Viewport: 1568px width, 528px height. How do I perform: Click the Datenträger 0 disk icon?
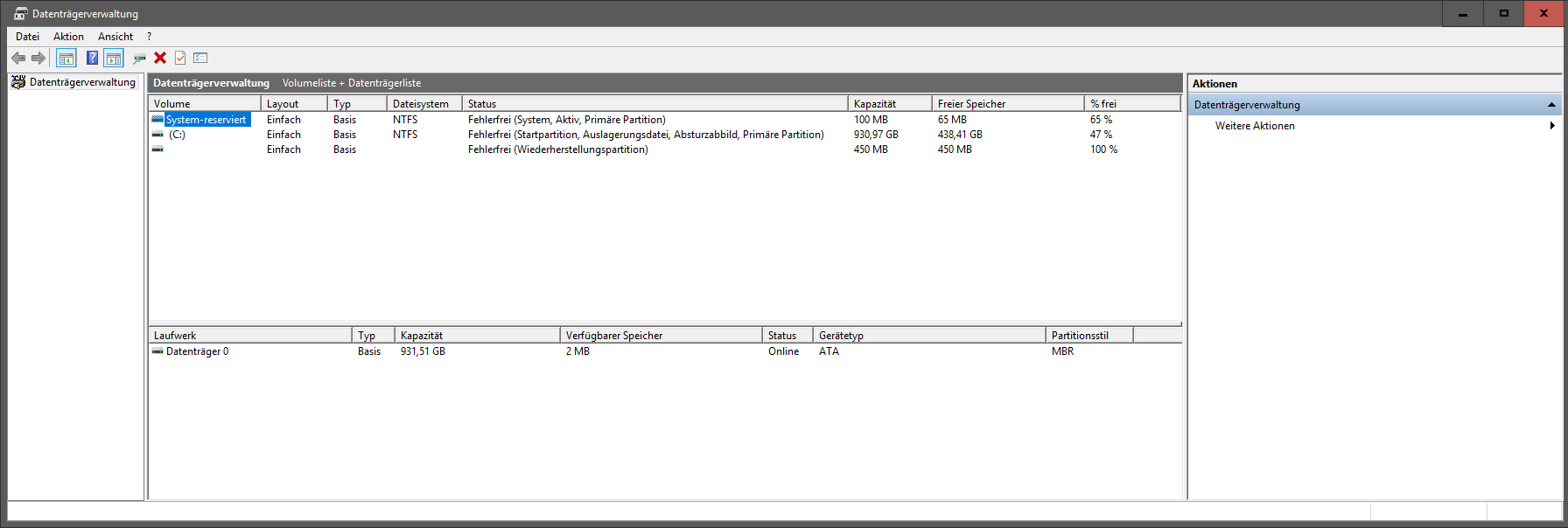click(x=157, y=351)
